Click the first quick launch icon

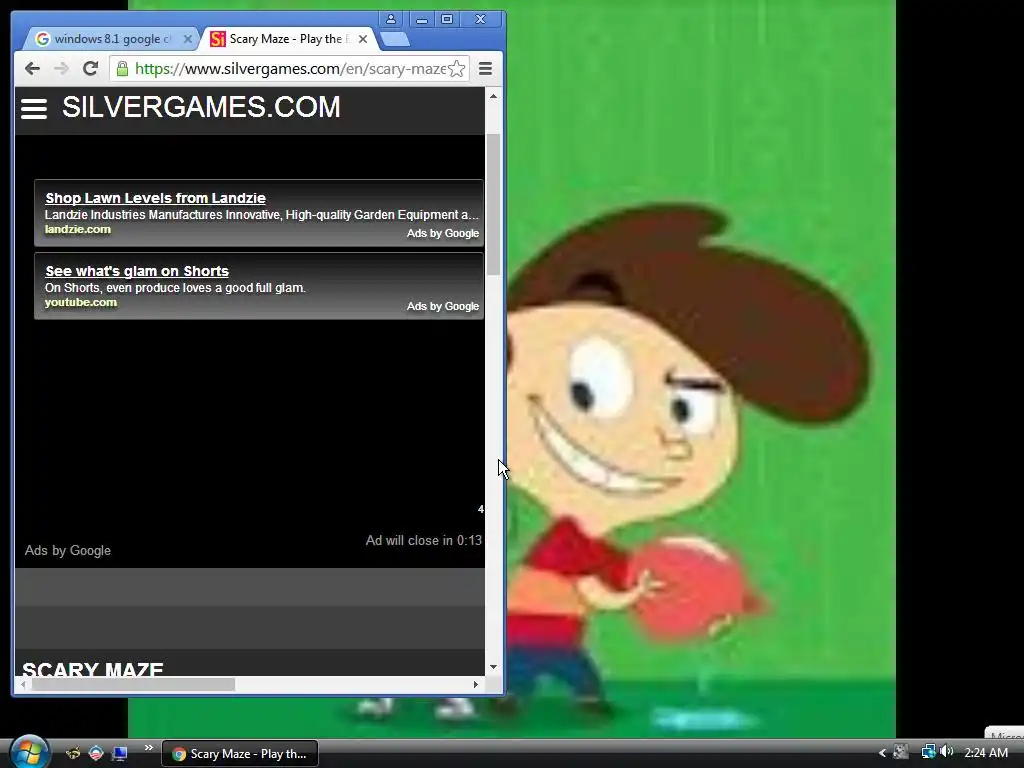tap(72, 754)
